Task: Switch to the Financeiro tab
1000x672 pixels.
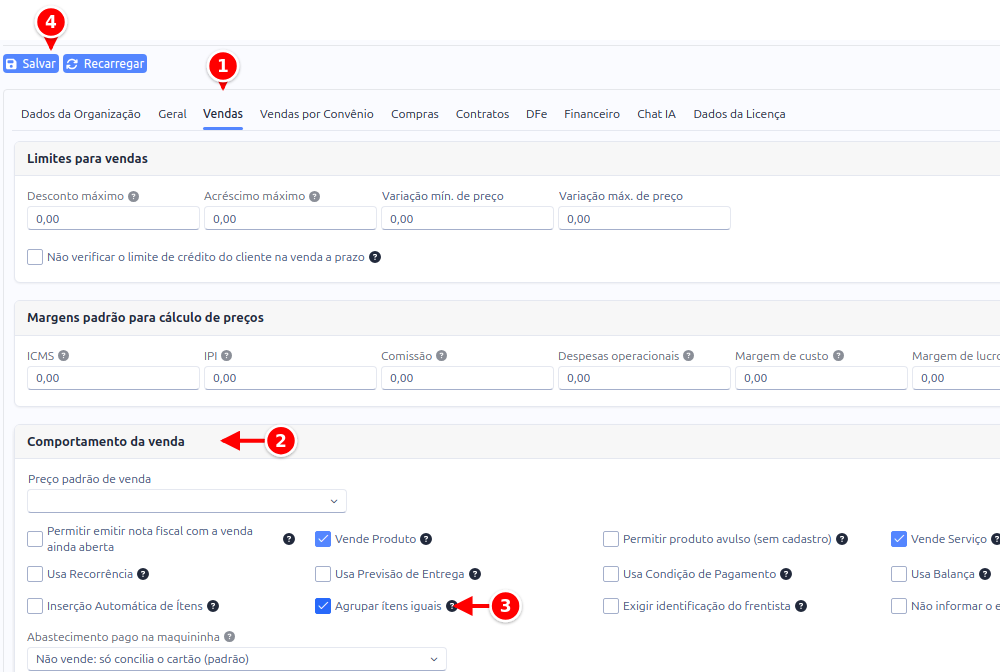Action: point(592,114)
